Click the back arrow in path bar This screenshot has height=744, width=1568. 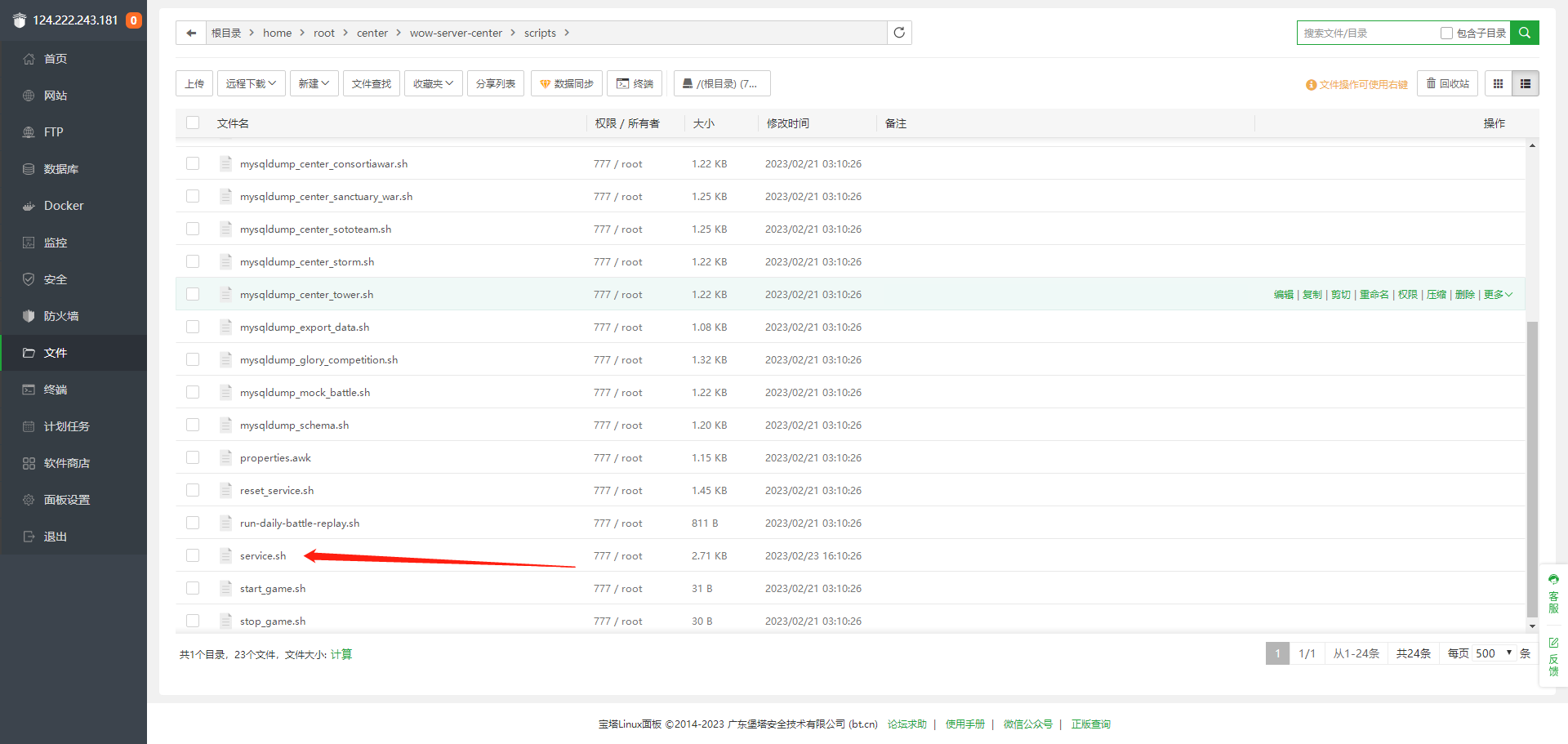191,33
